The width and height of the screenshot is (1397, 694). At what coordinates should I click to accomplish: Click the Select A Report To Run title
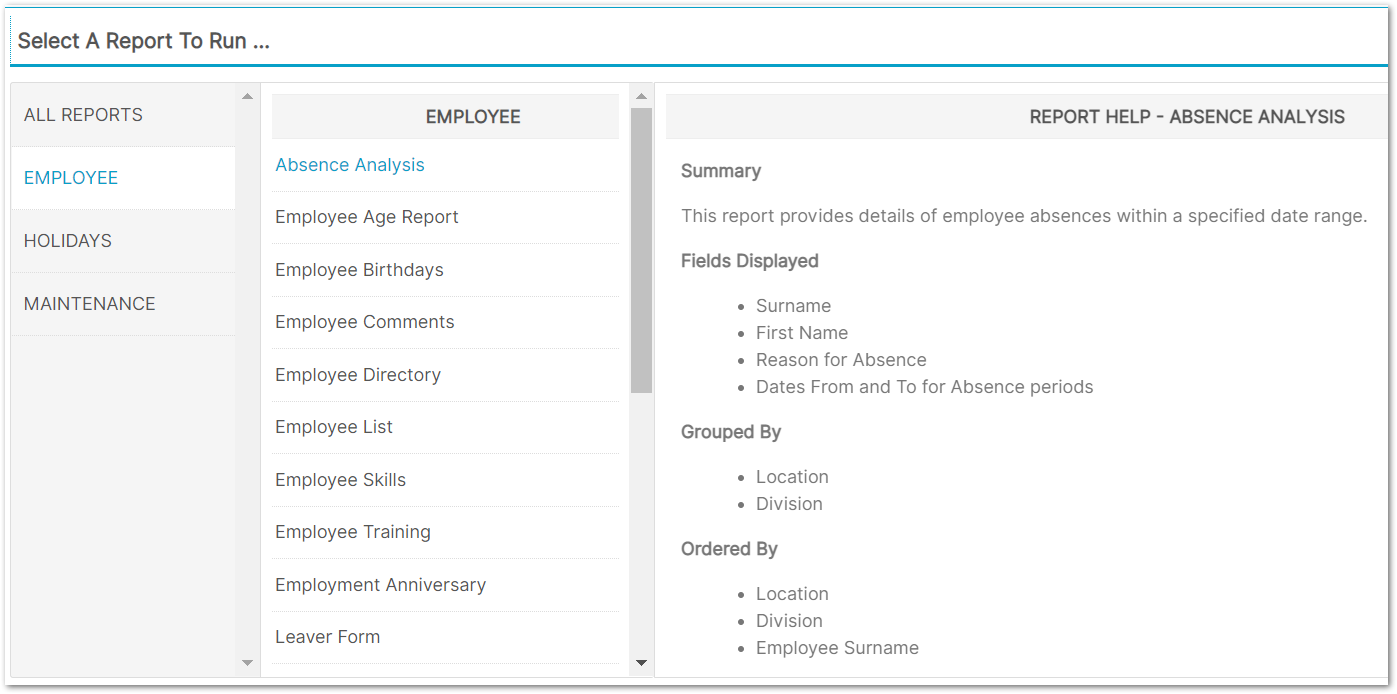pyautogui.click(x=143, y=41)
